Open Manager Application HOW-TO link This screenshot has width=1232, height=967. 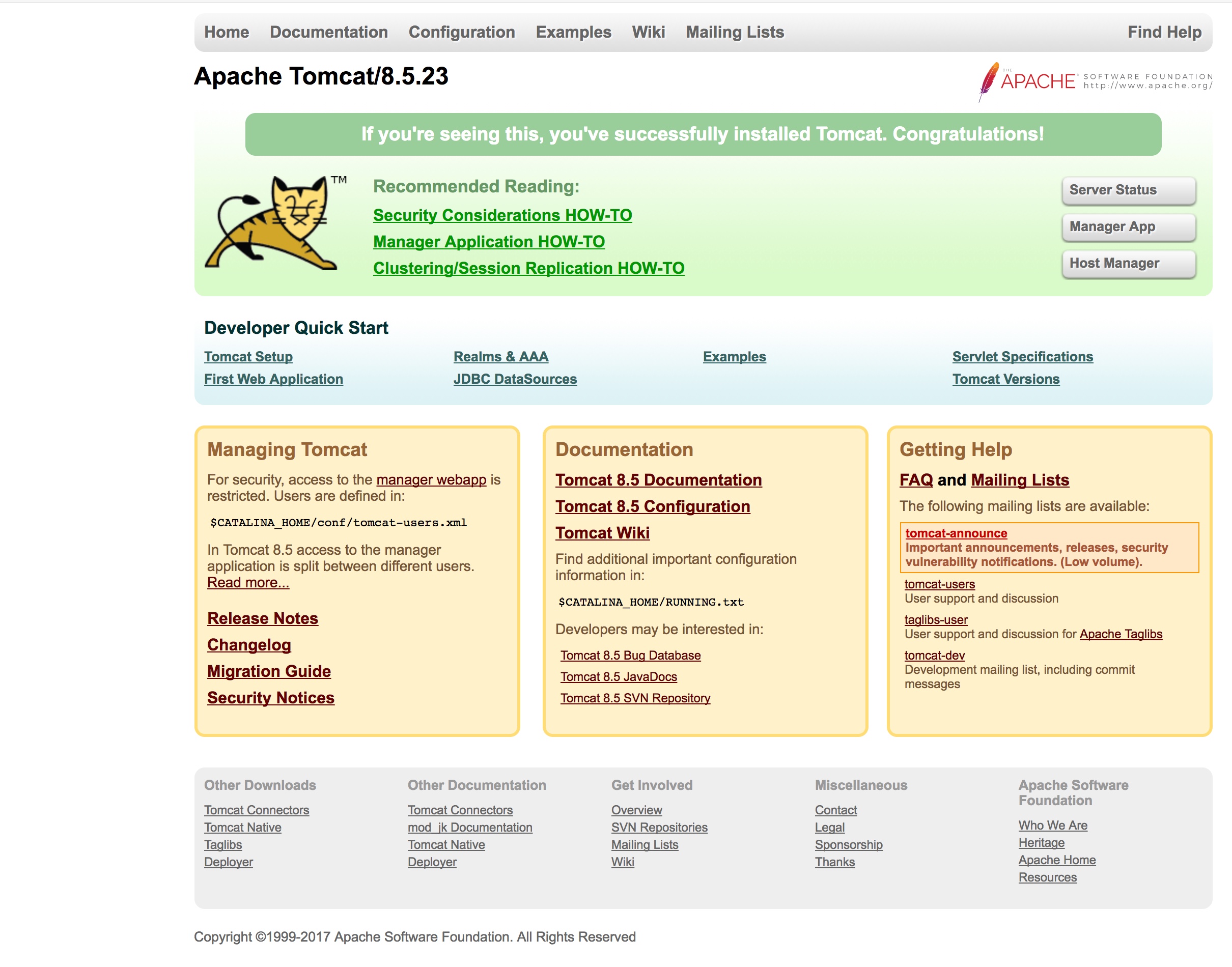tap(489, 242)
